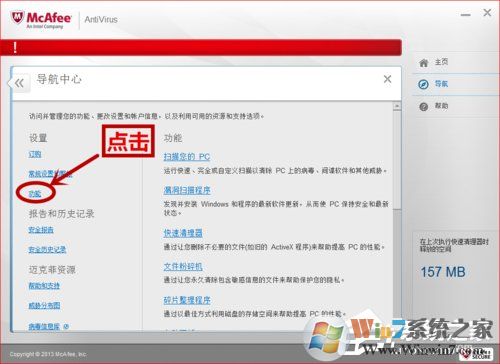Click the scrollbar up arrow
This screenshot has width=500, height=364.
coord(397,106)
